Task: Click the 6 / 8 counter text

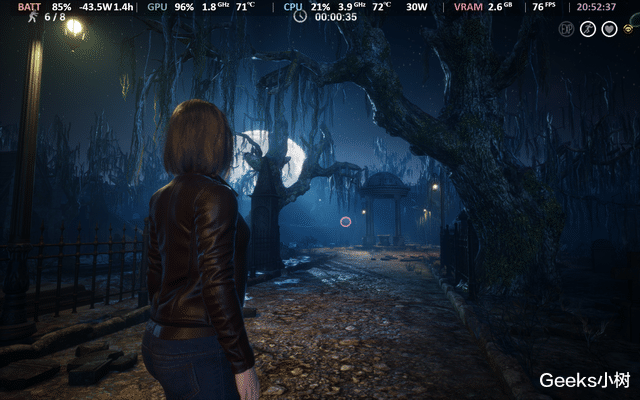Action: click(x=55, y=17)
